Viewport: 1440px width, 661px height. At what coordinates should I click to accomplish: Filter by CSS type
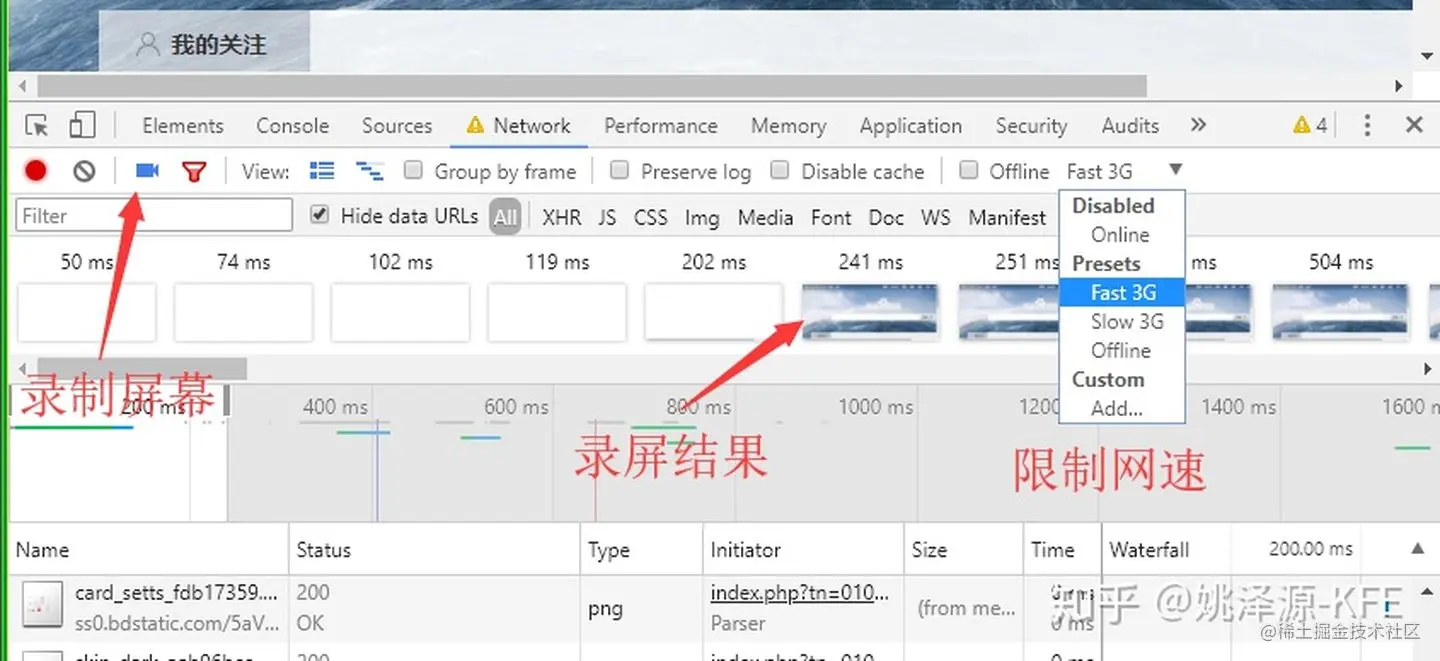pos(650,217)
